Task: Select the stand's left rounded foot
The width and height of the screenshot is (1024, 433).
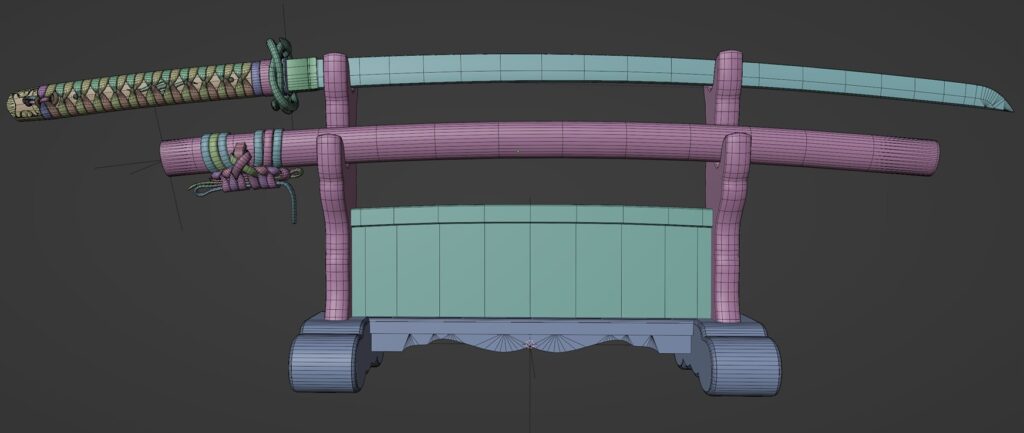Action: coord(327,362)
